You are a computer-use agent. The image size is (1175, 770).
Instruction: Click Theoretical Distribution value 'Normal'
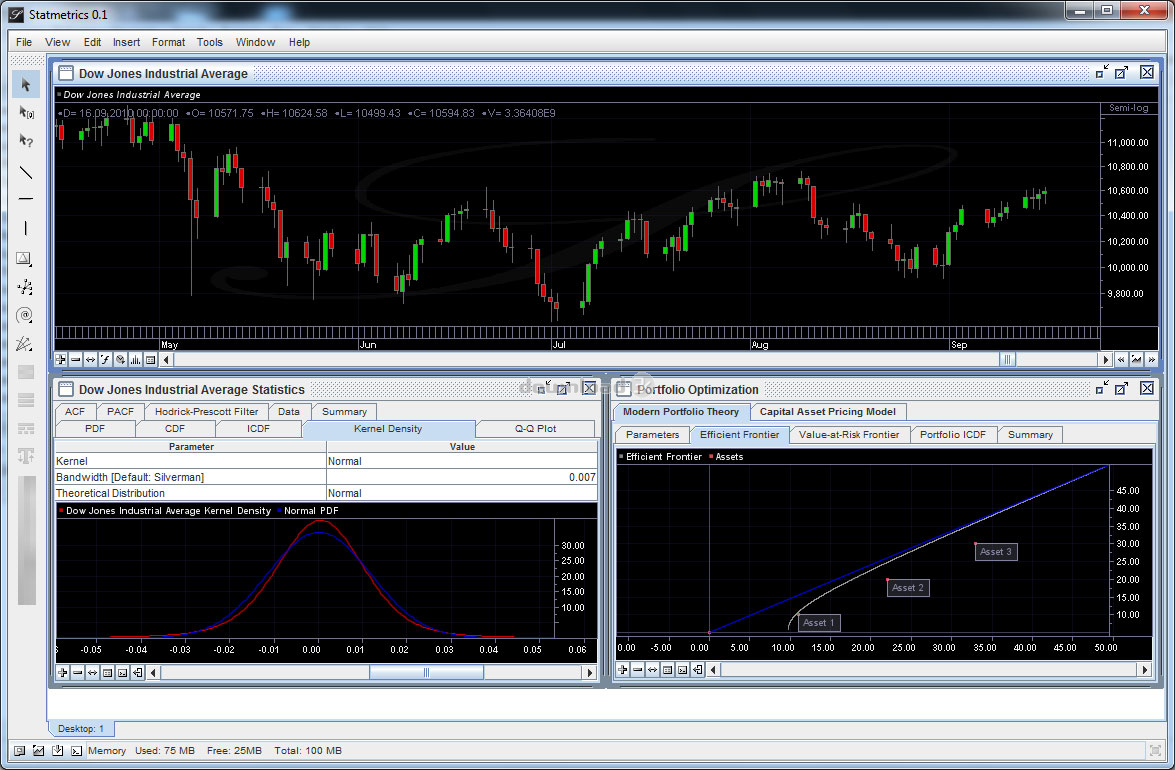click(x=462, y=493)
